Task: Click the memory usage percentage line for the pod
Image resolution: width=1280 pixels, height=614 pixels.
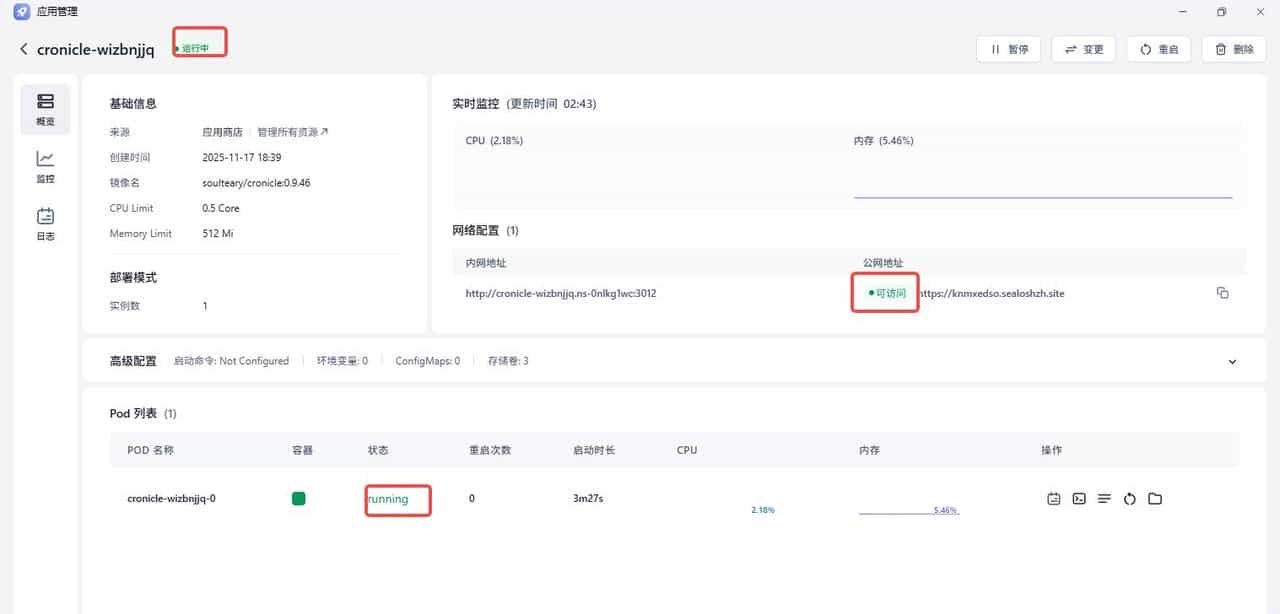Action: [x=908, y=508]
